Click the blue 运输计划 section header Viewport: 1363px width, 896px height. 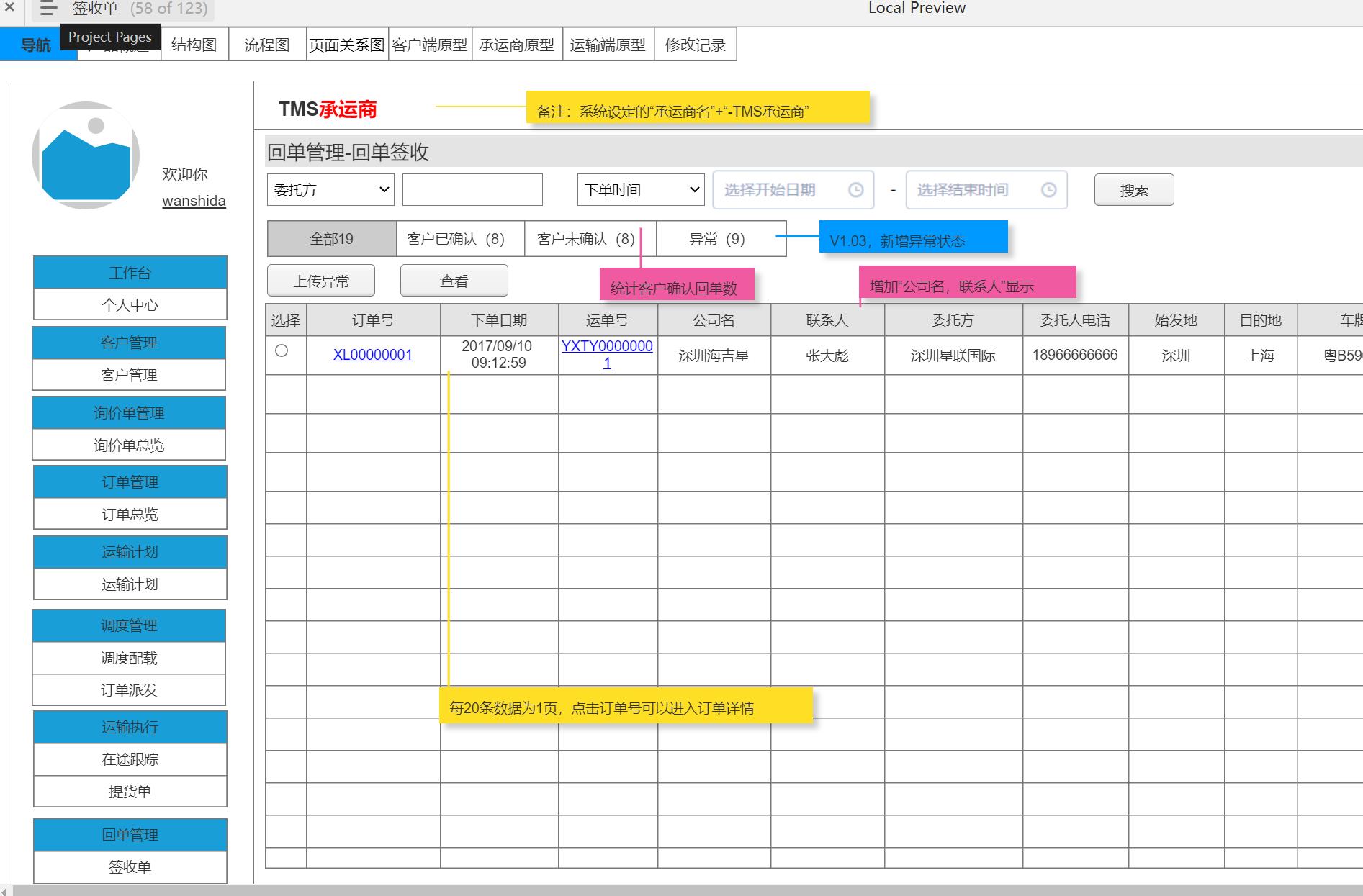[130, 552]
